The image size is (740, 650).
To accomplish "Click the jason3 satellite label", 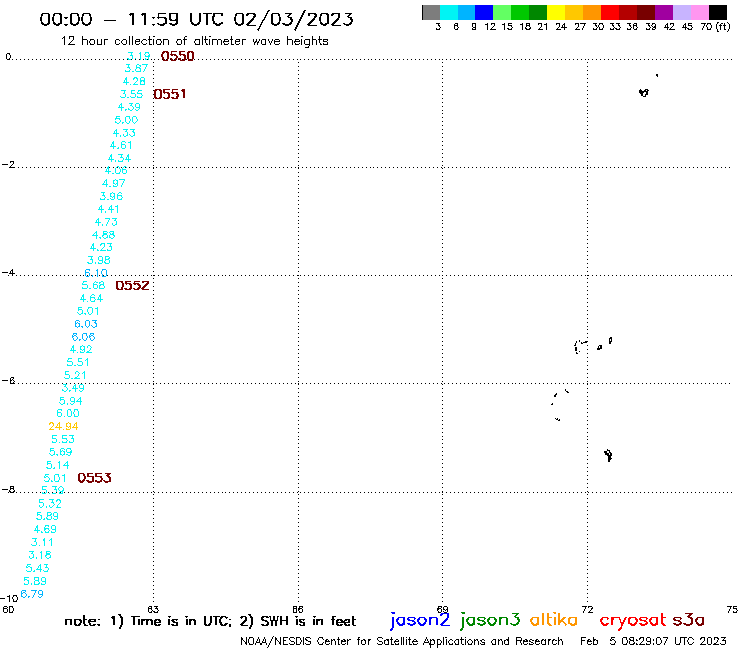I will click(x=490, y=621).
